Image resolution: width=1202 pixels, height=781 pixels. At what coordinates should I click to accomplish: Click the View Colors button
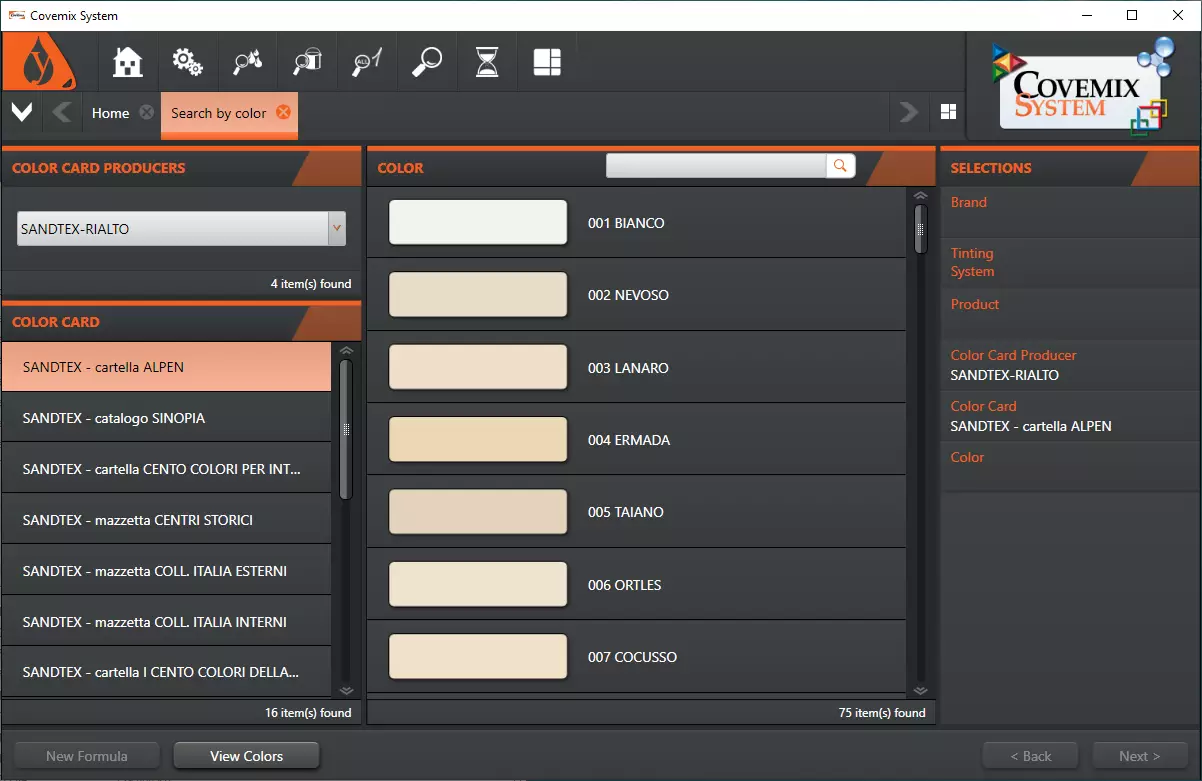(246, 756)
